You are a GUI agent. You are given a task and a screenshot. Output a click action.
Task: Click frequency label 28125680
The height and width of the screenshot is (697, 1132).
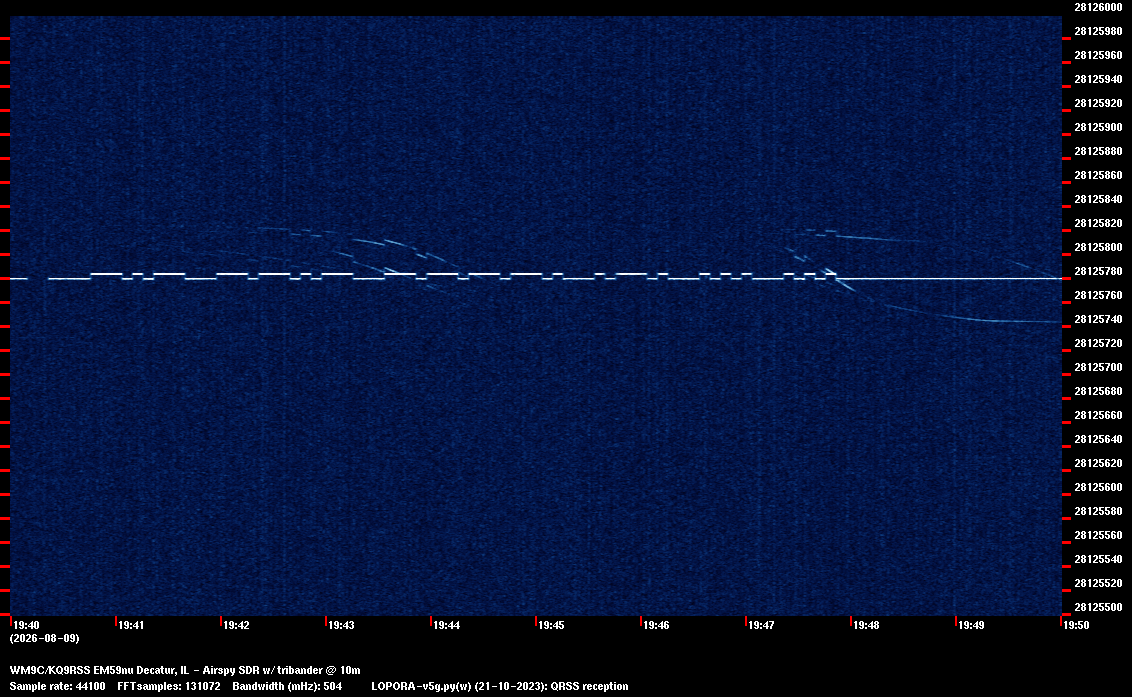point(1098,391)
